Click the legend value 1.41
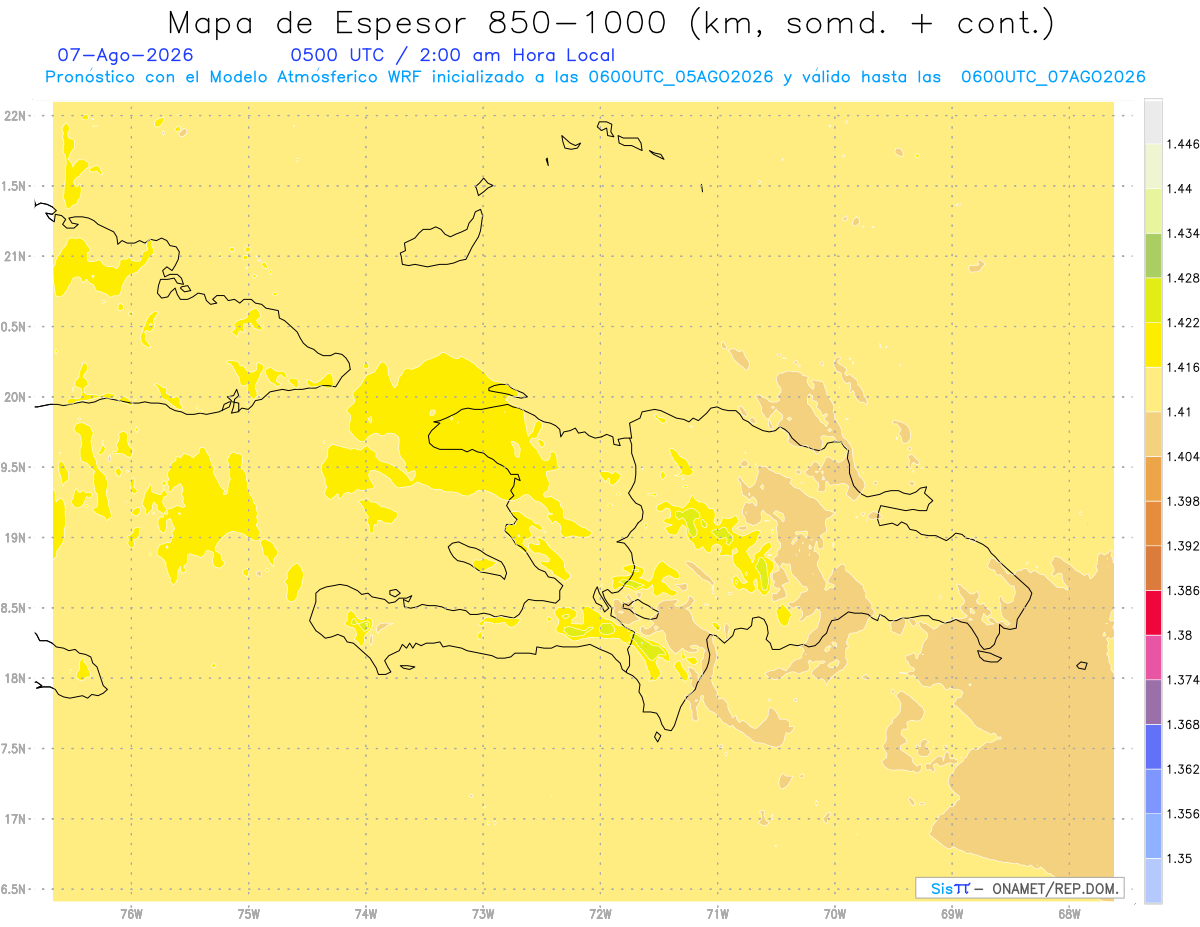The image size is (1200, 927). click(1180, 412)
